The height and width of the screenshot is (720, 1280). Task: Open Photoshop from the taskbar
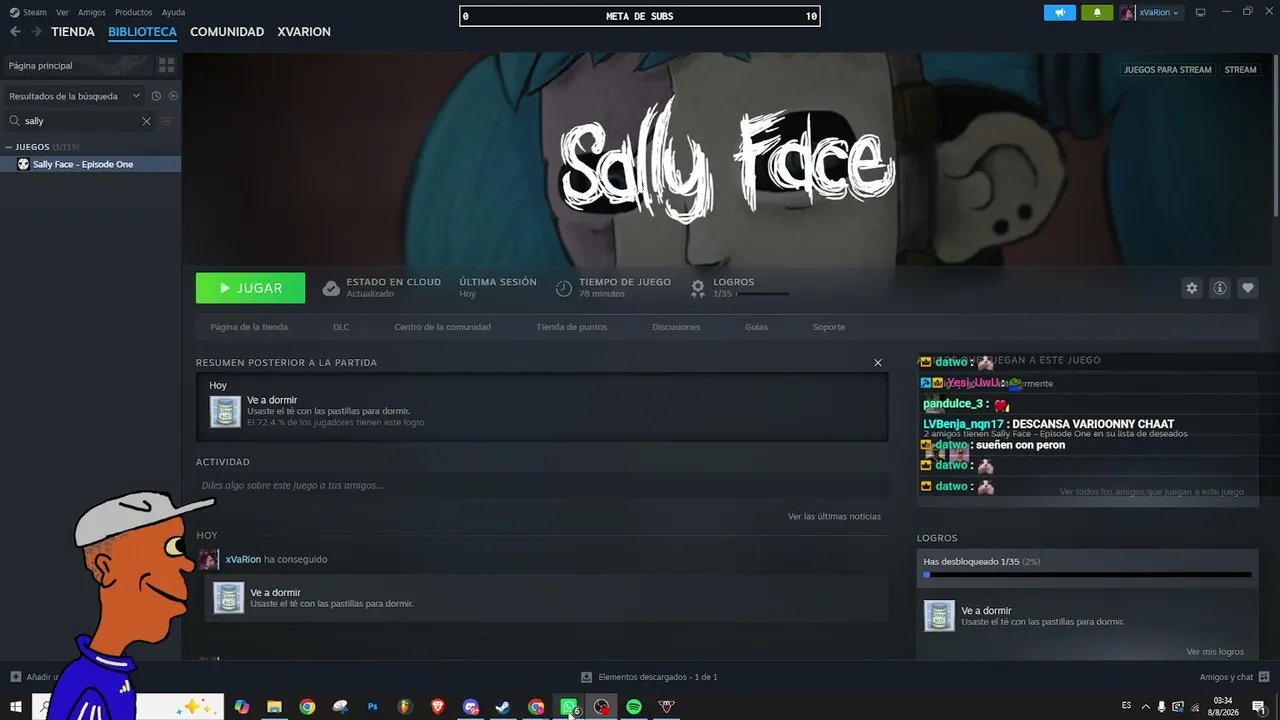373,707
